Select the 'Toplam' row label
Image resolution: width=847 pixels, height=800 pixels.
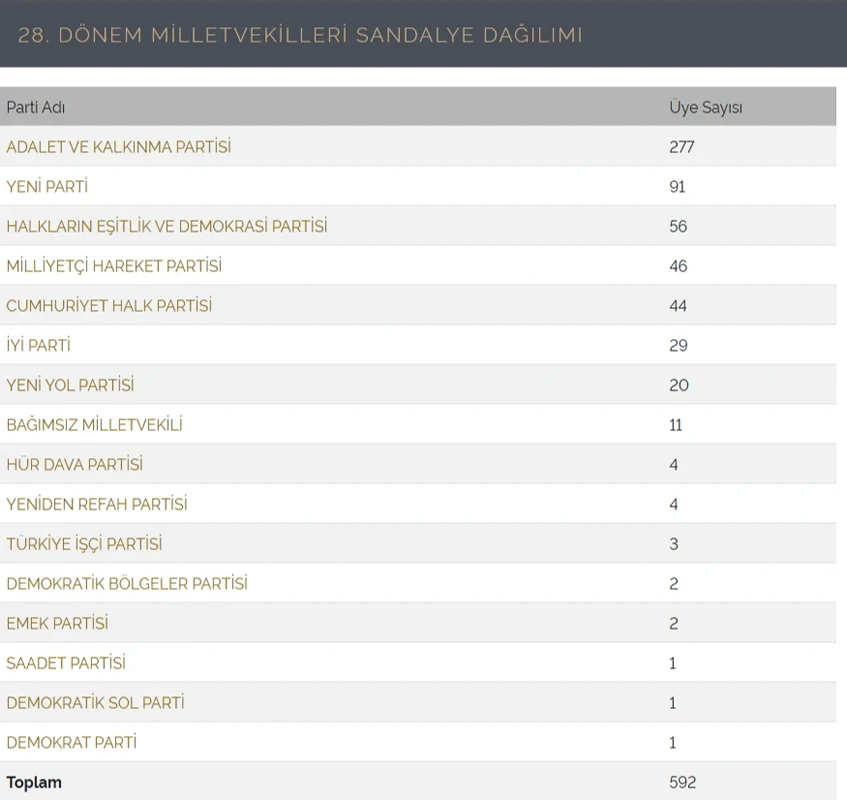tap(33, 782)
